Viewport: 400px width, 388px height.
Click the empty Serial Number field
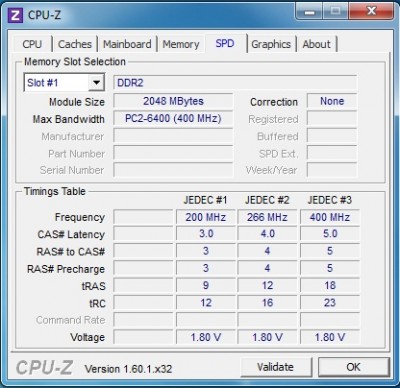click(x=173, y=170)
